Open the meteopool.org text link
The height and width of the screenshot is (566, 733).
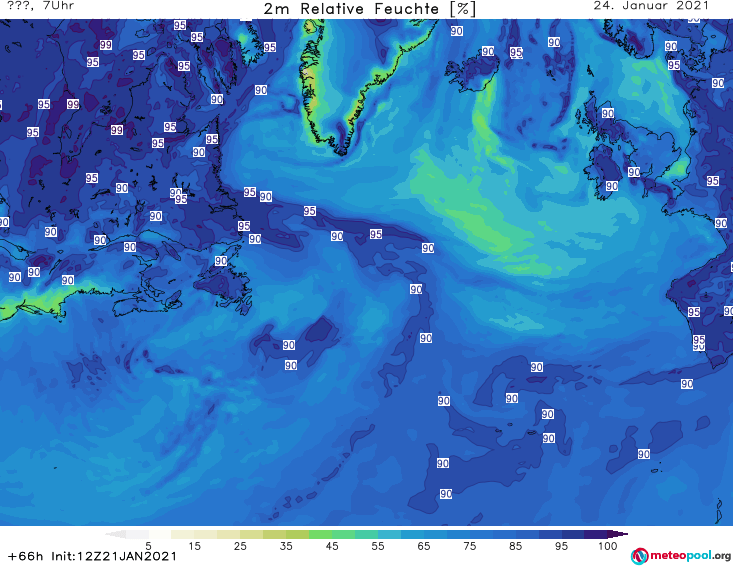click(690, 556)
